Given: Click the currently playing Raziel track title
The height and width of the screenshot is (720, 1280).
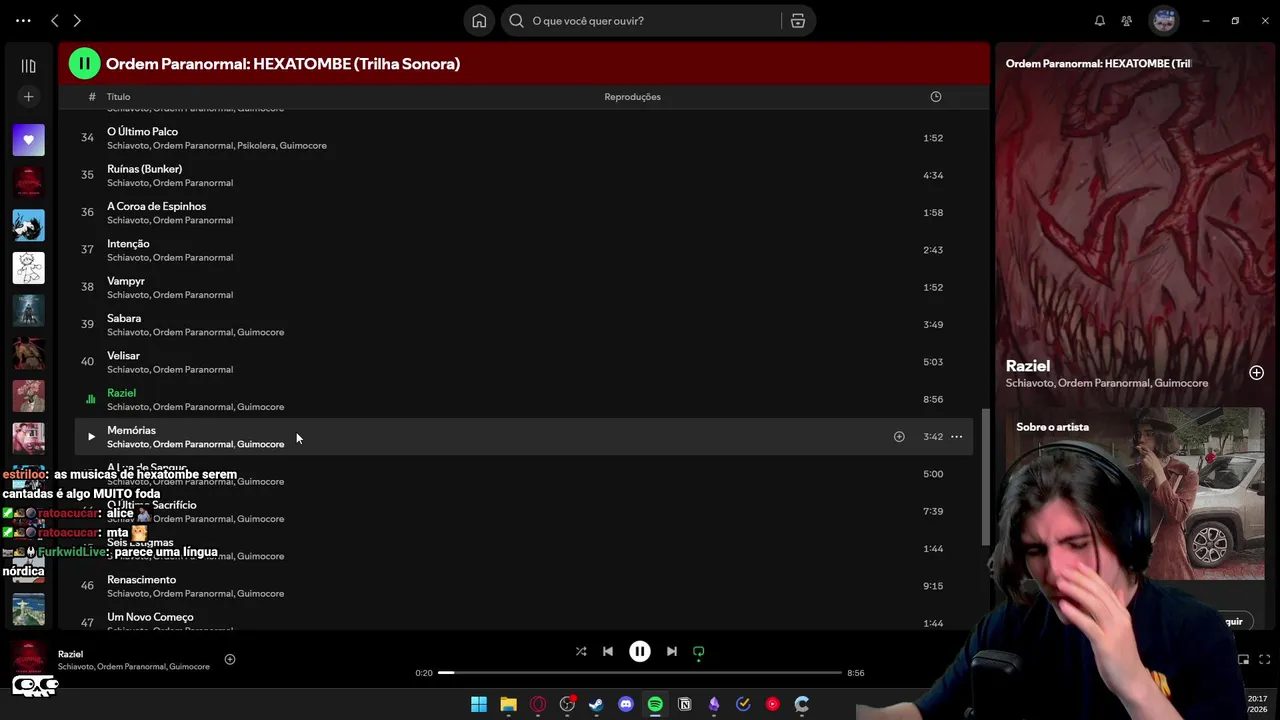Looking at the screenshot, I should (x=121, y=393).
